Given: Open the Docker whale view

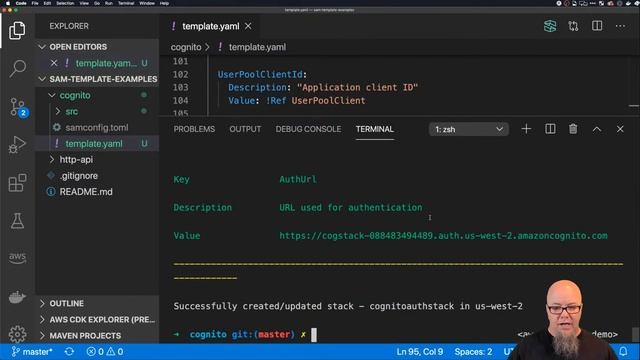Looking at the screenshot, I should (x=17, y=297).
